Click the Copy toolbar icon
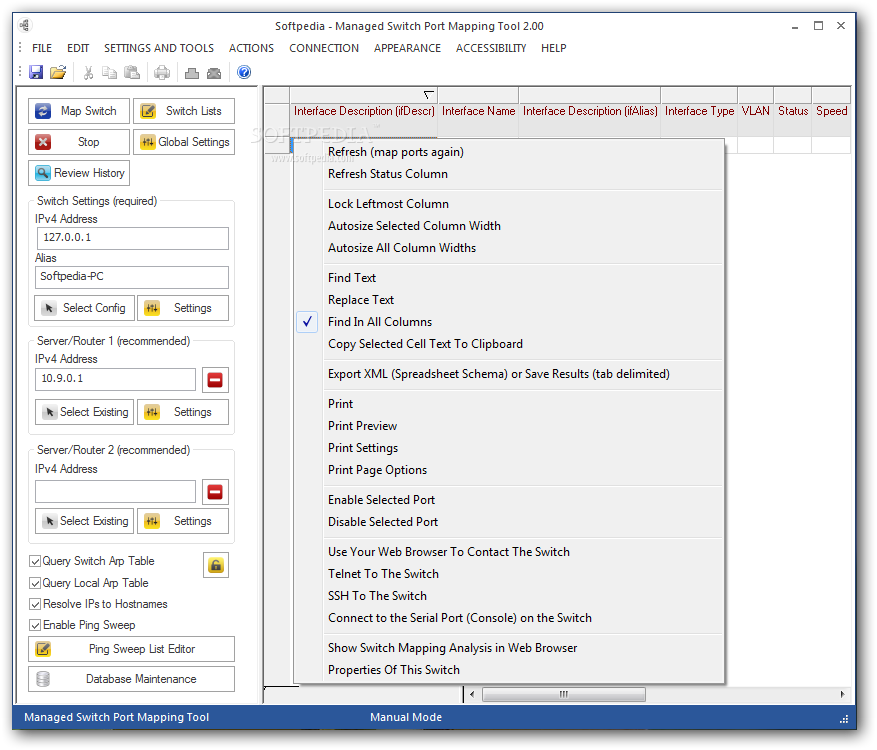This screenshot has width=877, height=750. pyautogui.click(x=110, y=72)
